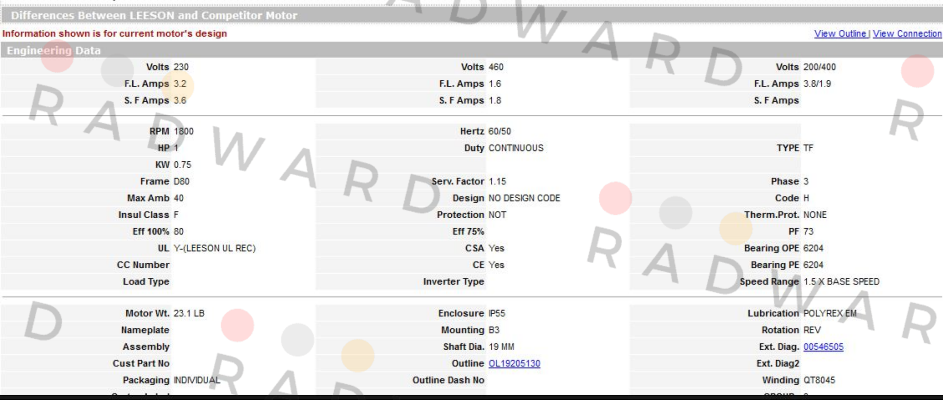Click Max Amb value 40
The height and width of the screenshot is (400, 943).
(x=179, y=198)
